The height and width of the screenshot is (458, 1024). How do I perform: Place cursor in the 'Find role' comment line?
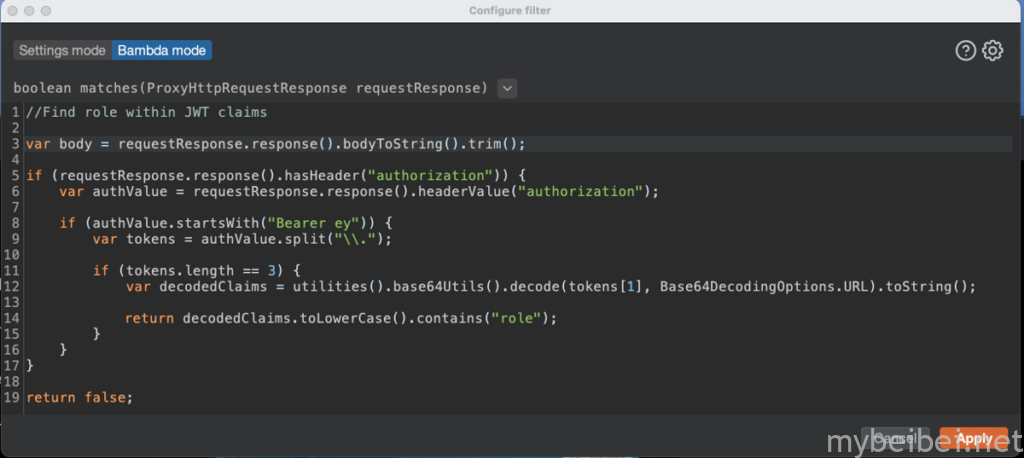click(147, 112)
